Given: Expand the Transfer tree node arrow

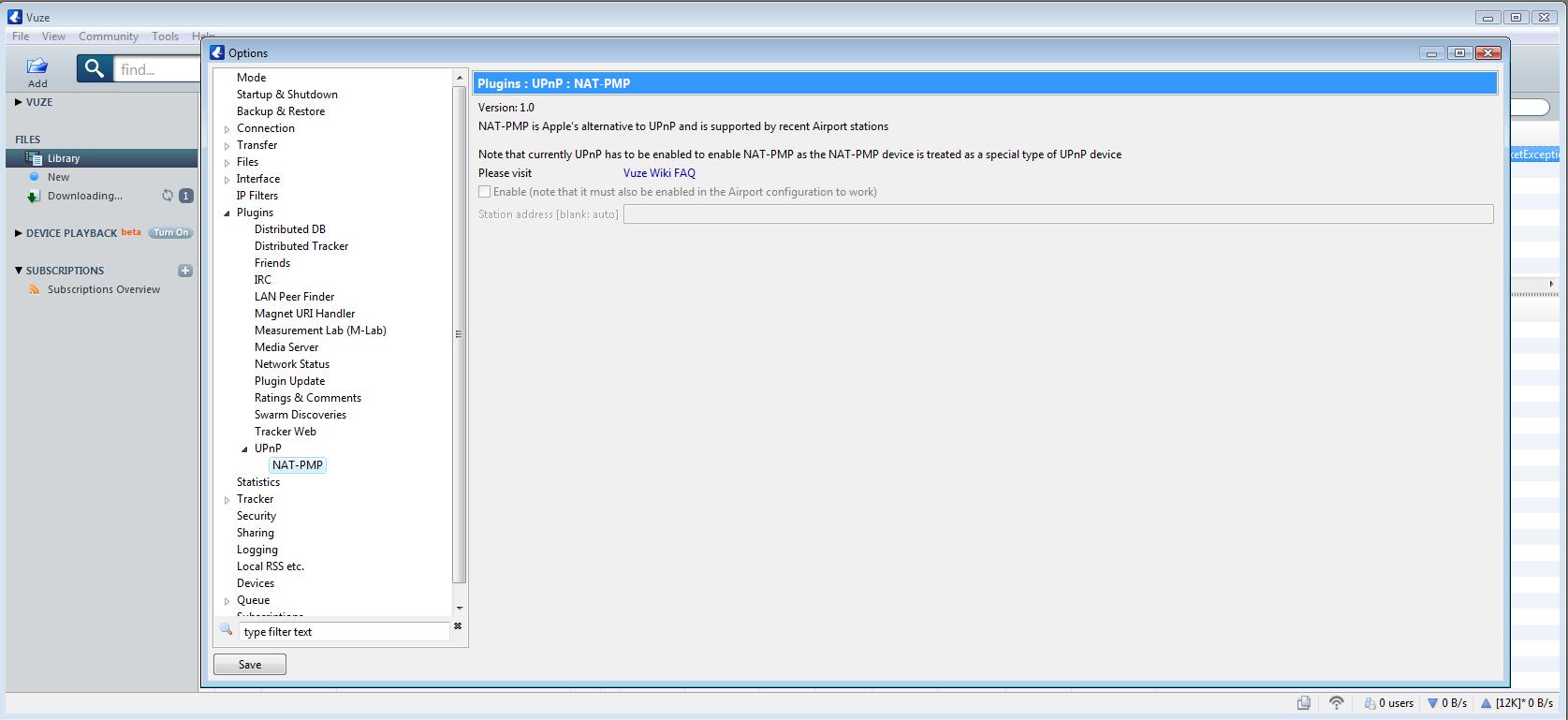Looking at the screenshot, I should pyautogui.click(x=227, y=146).
